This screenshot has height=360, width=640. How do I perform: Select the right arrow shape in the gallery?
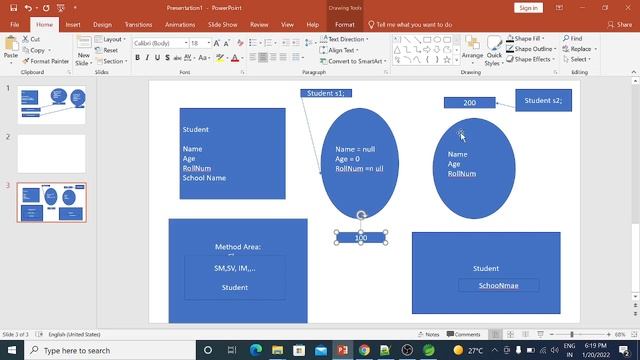427,50
